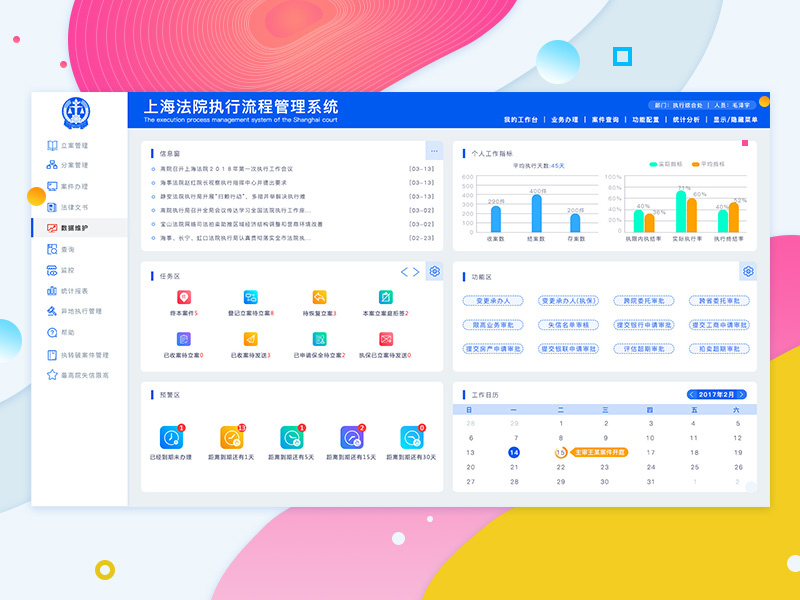Open 统计报表 chart icon in sidebar

coord(52,291)
